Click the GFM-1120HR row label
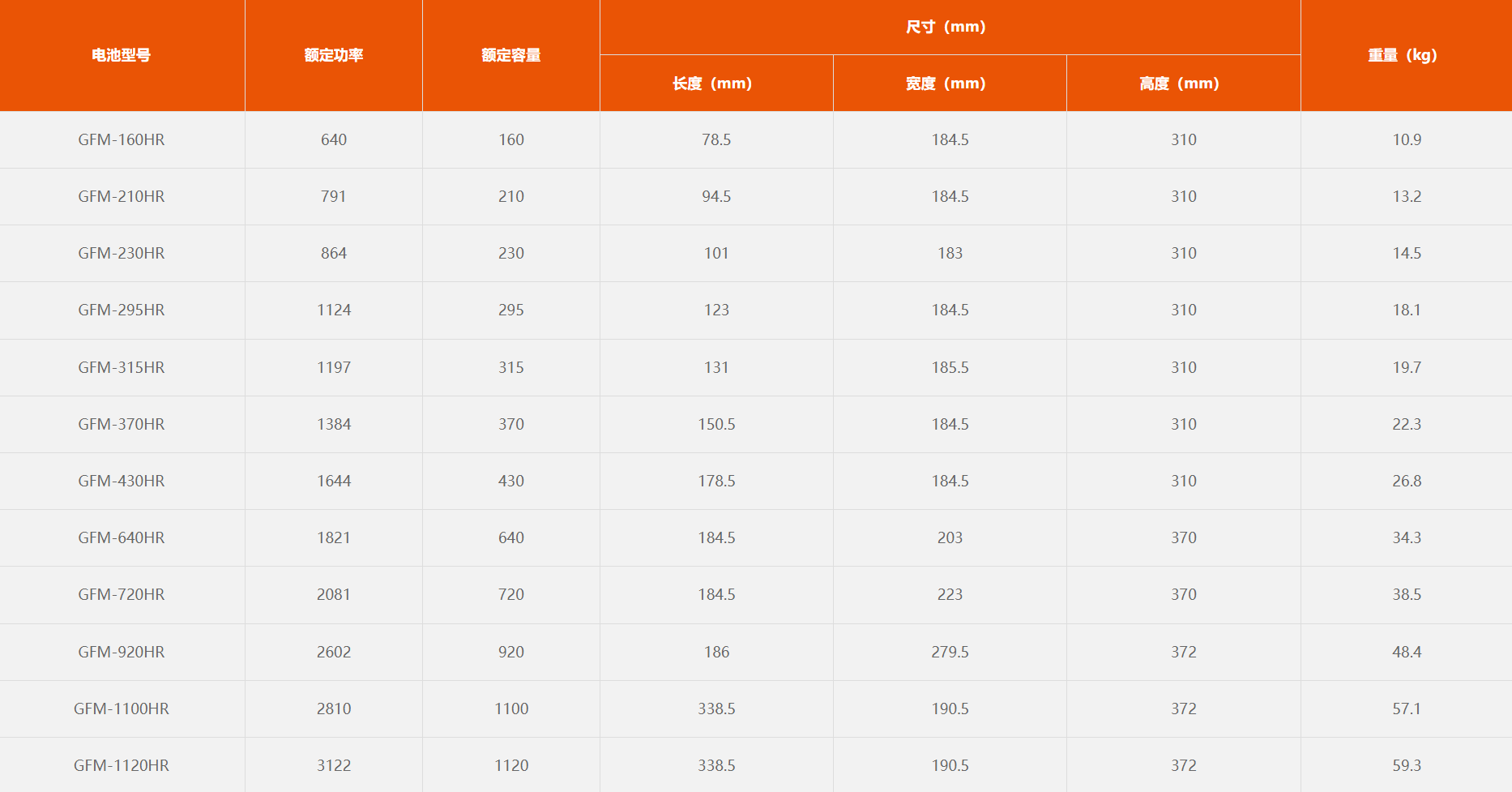 tap(122, 765)
